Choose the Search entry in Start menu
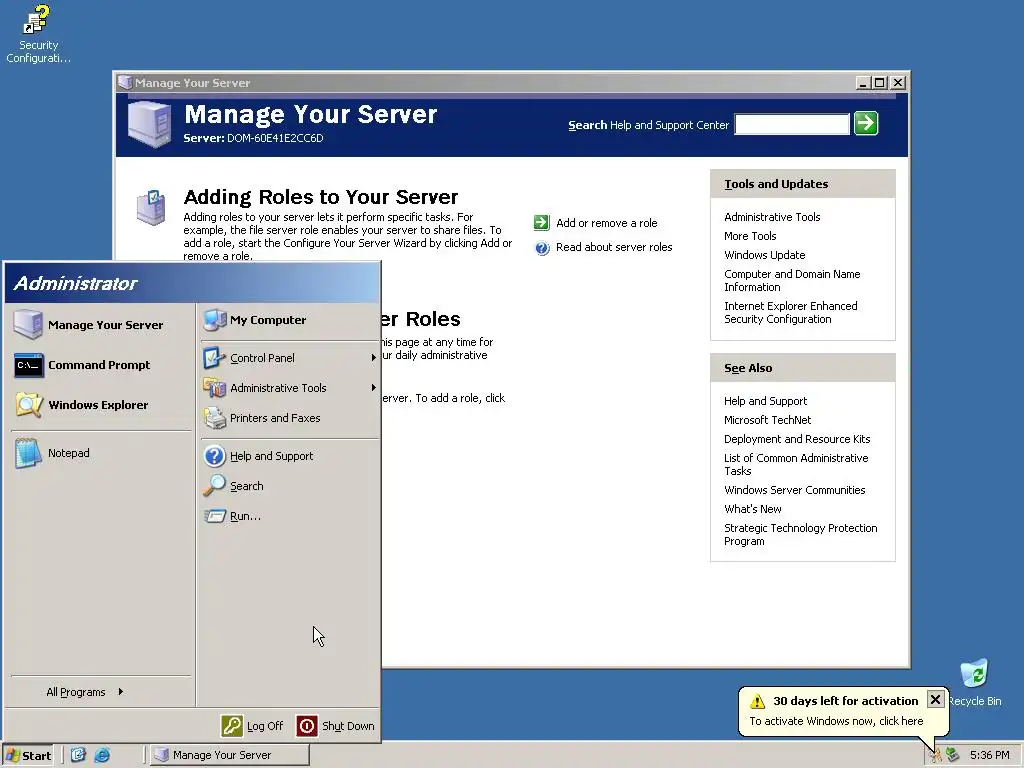 [288, 486]
